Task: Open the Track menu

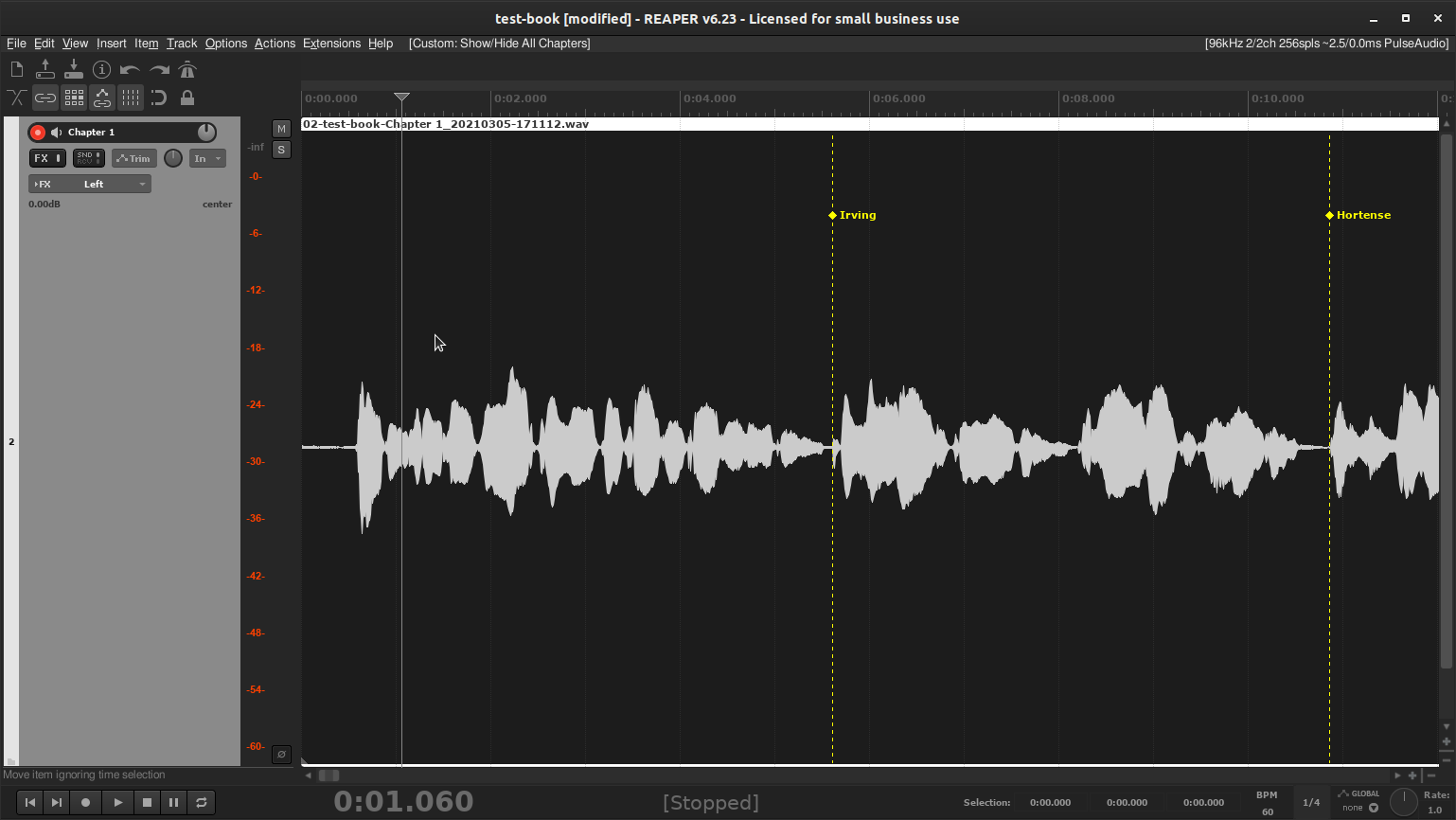Action: pyautogui.click(x=182, y=44)
